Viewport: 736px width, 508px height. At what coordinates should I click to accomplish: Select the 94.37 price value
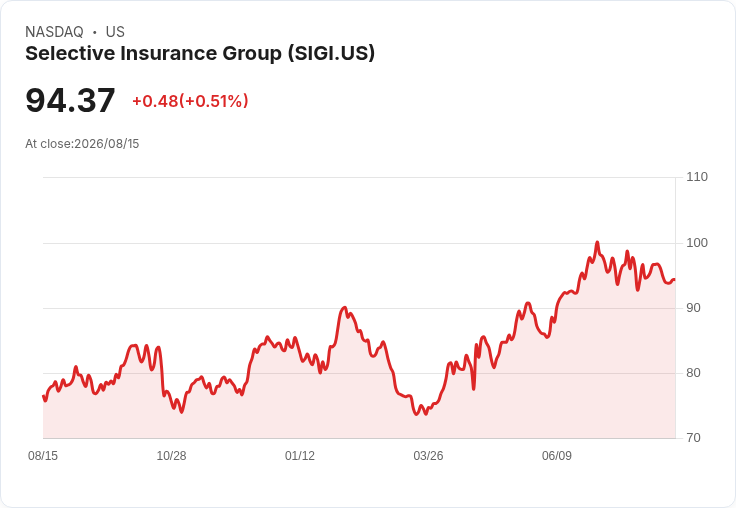[70, 100]
